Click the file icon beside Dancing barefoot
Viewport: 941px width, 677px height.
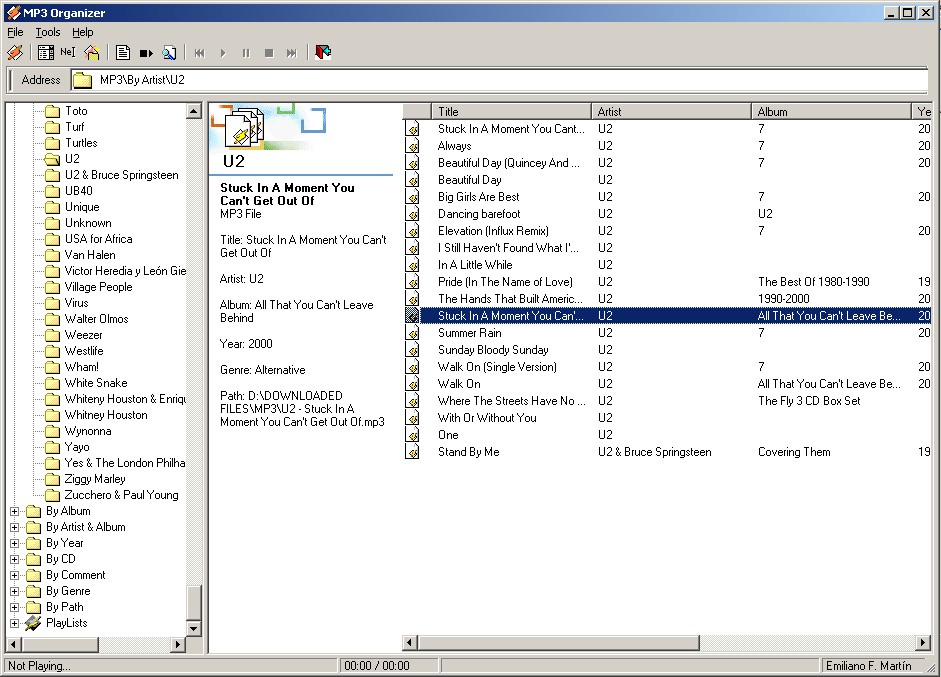[x=412, y=214]
